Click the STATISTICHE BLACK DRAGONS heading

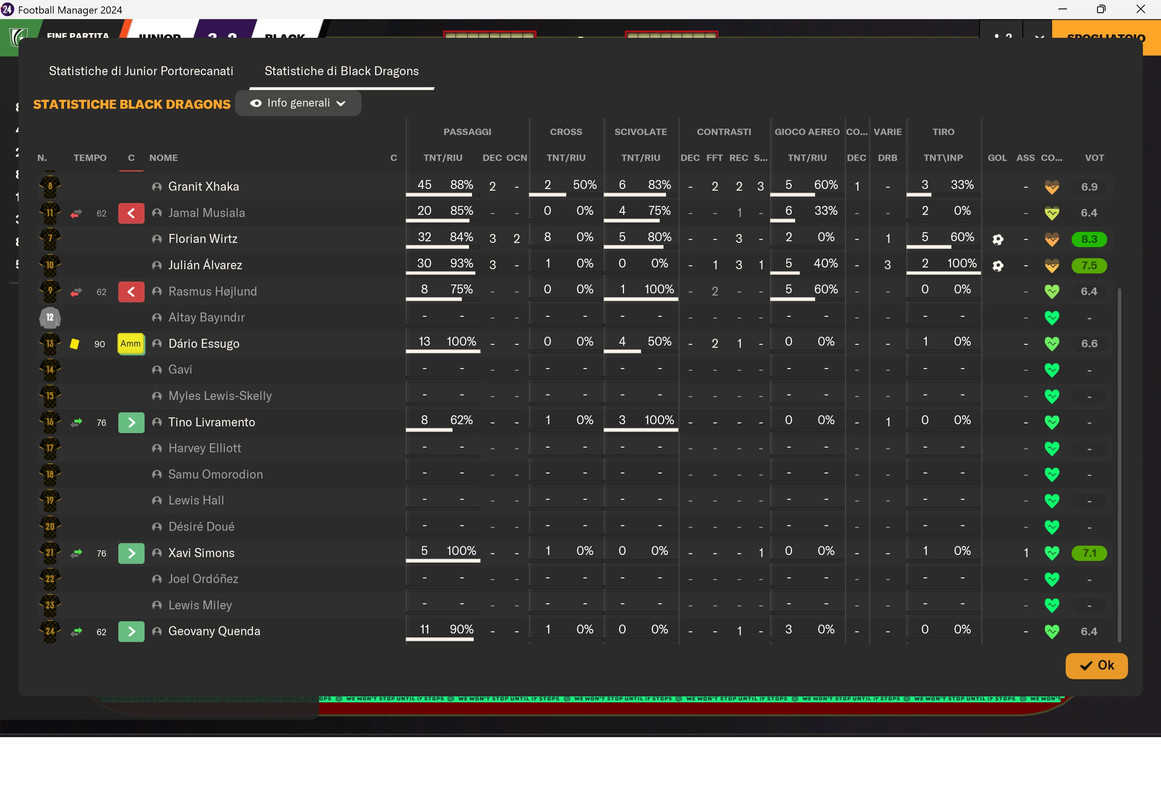tap(132, 104)
